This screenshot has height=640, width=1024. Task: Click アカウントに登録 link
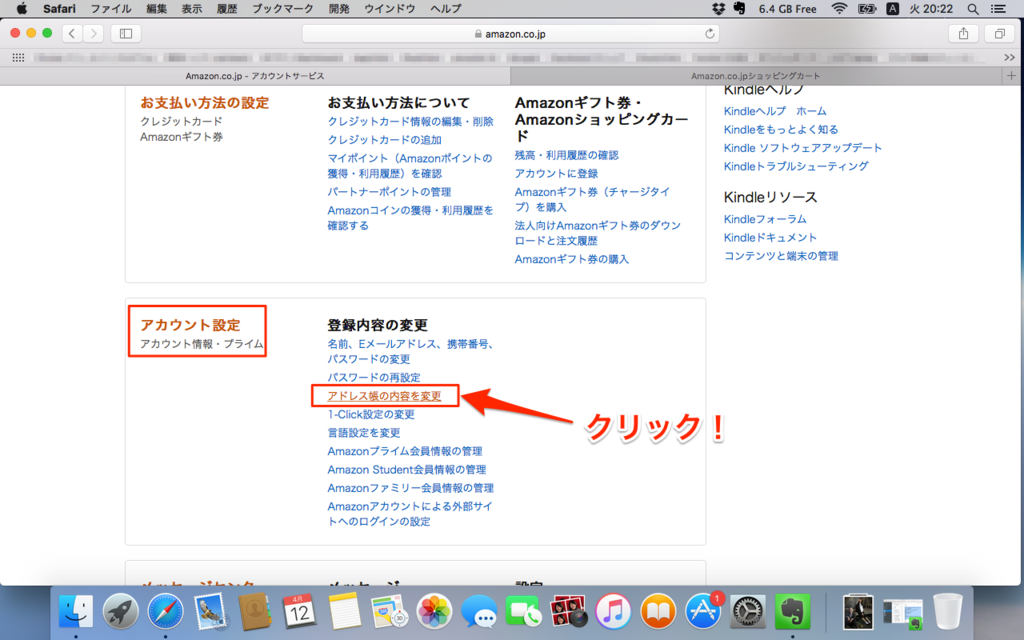click(x=556, y=173)
